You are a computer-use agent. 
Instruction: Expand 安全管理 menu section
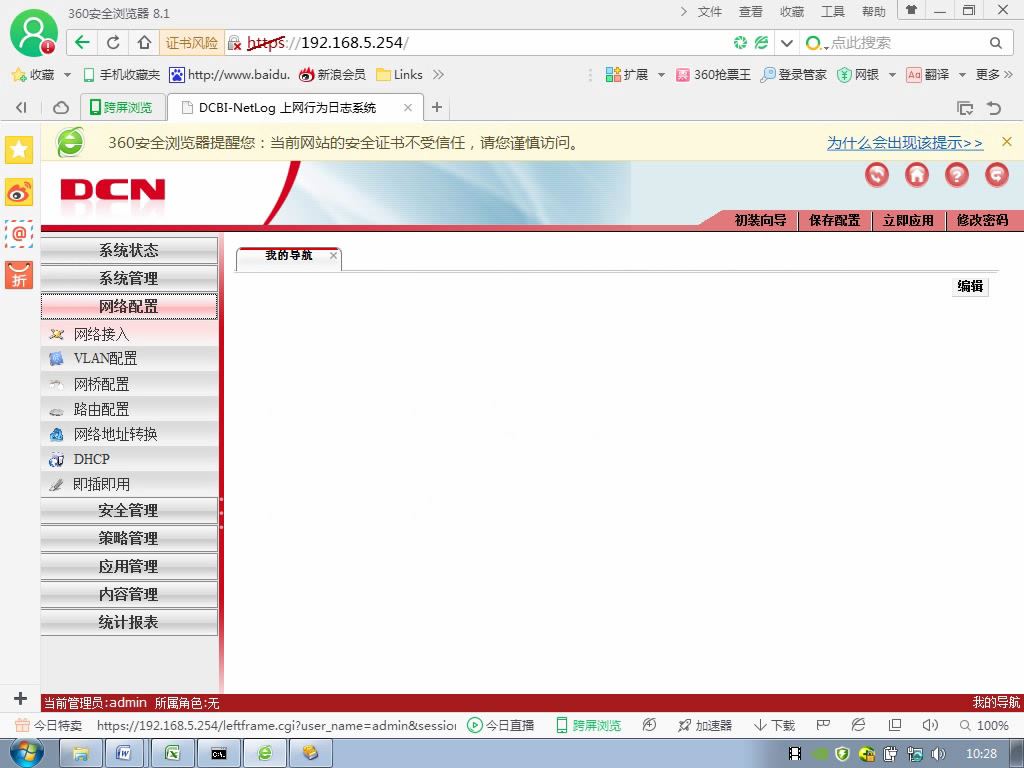click(129, 510)
